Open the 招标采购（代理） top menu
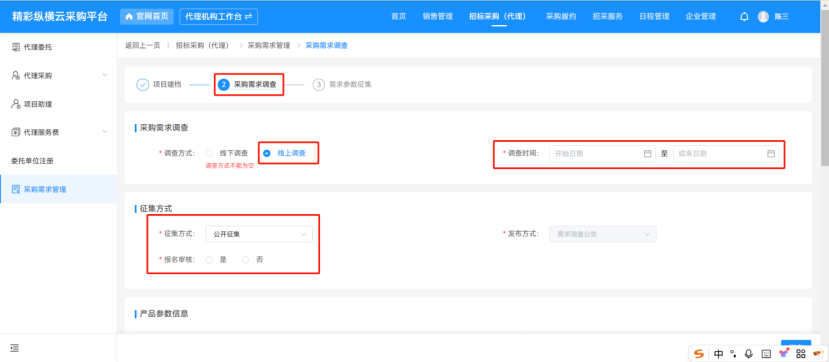The height and width of the screenshot is (362, 829). click(499, 16)
